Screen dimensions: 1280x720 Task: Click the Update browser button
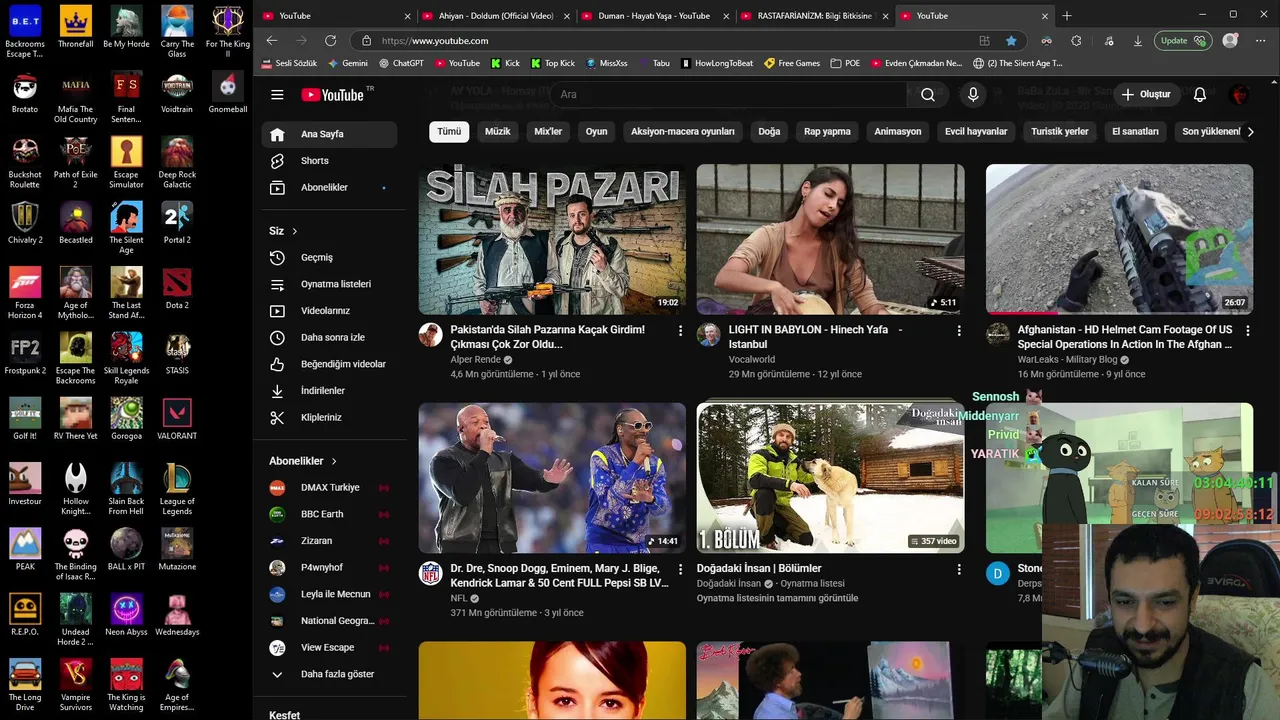coord(1183,41)
